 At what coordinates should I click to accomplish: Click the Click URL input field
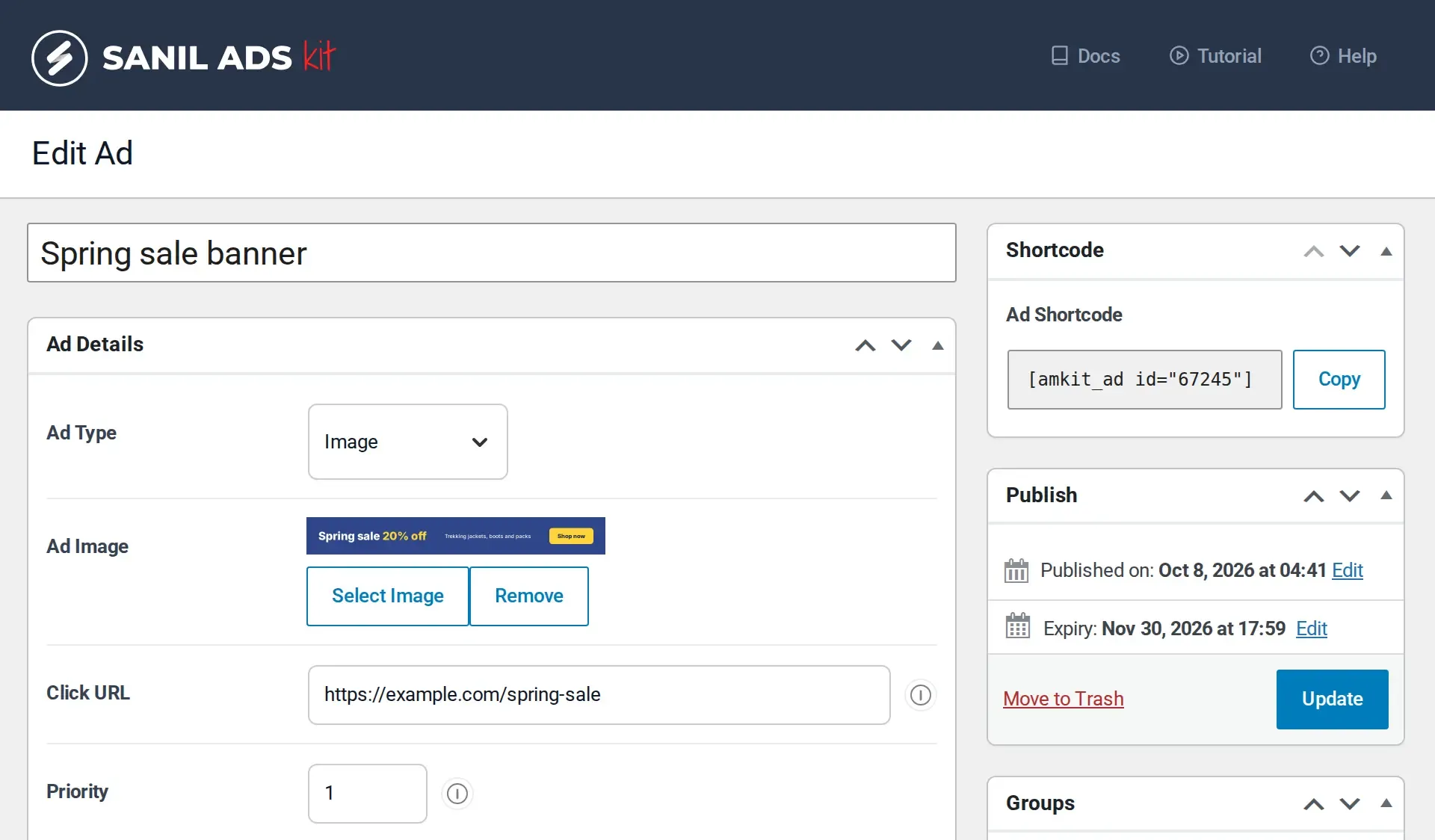click(599, 695)
